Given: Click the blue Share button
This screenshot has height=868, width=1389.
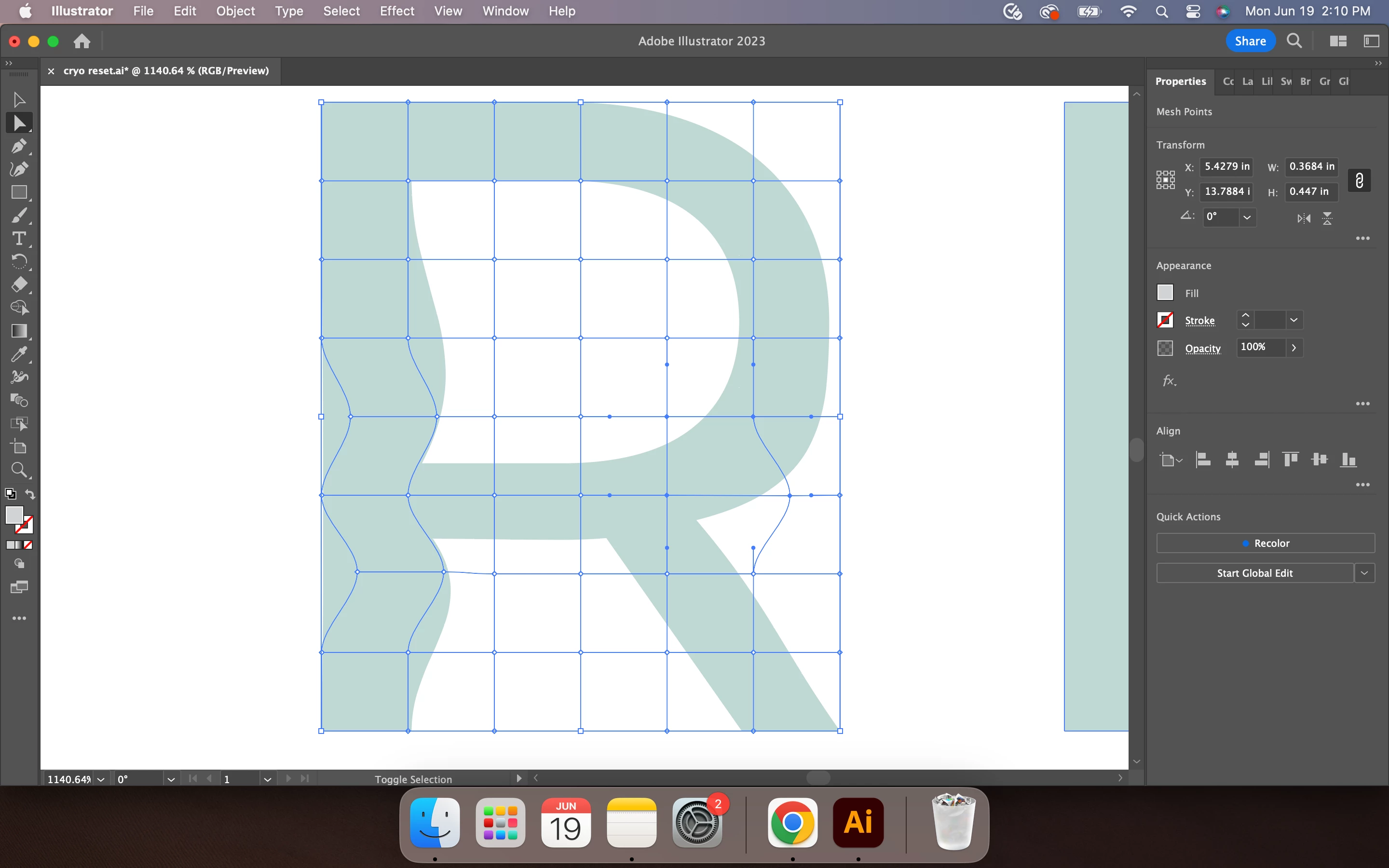Looking at the screenshot, I should click(1250, 41).
